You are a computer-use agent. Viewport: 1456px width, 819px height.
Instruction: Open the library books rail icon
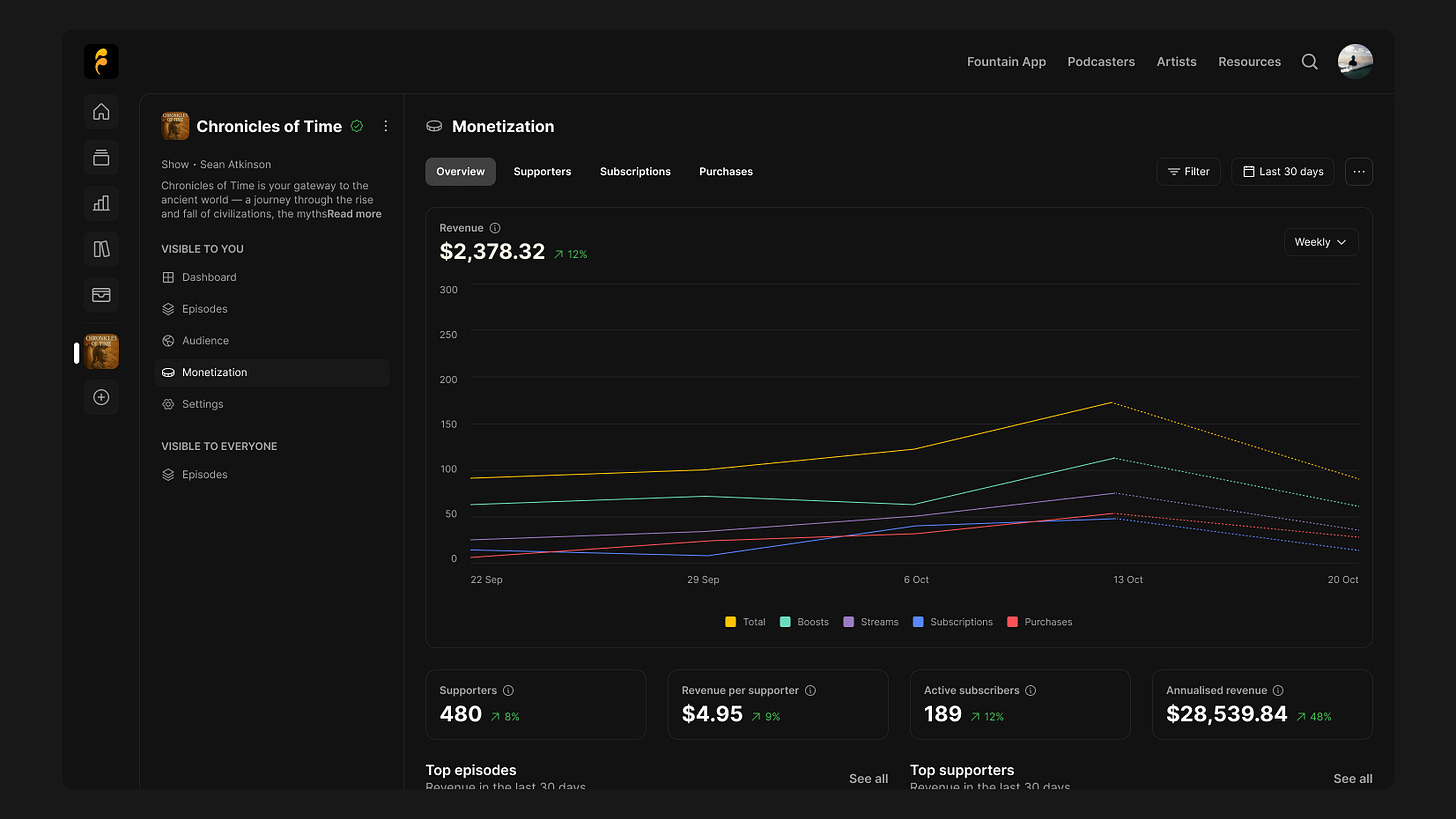click(x=101, y=249)
